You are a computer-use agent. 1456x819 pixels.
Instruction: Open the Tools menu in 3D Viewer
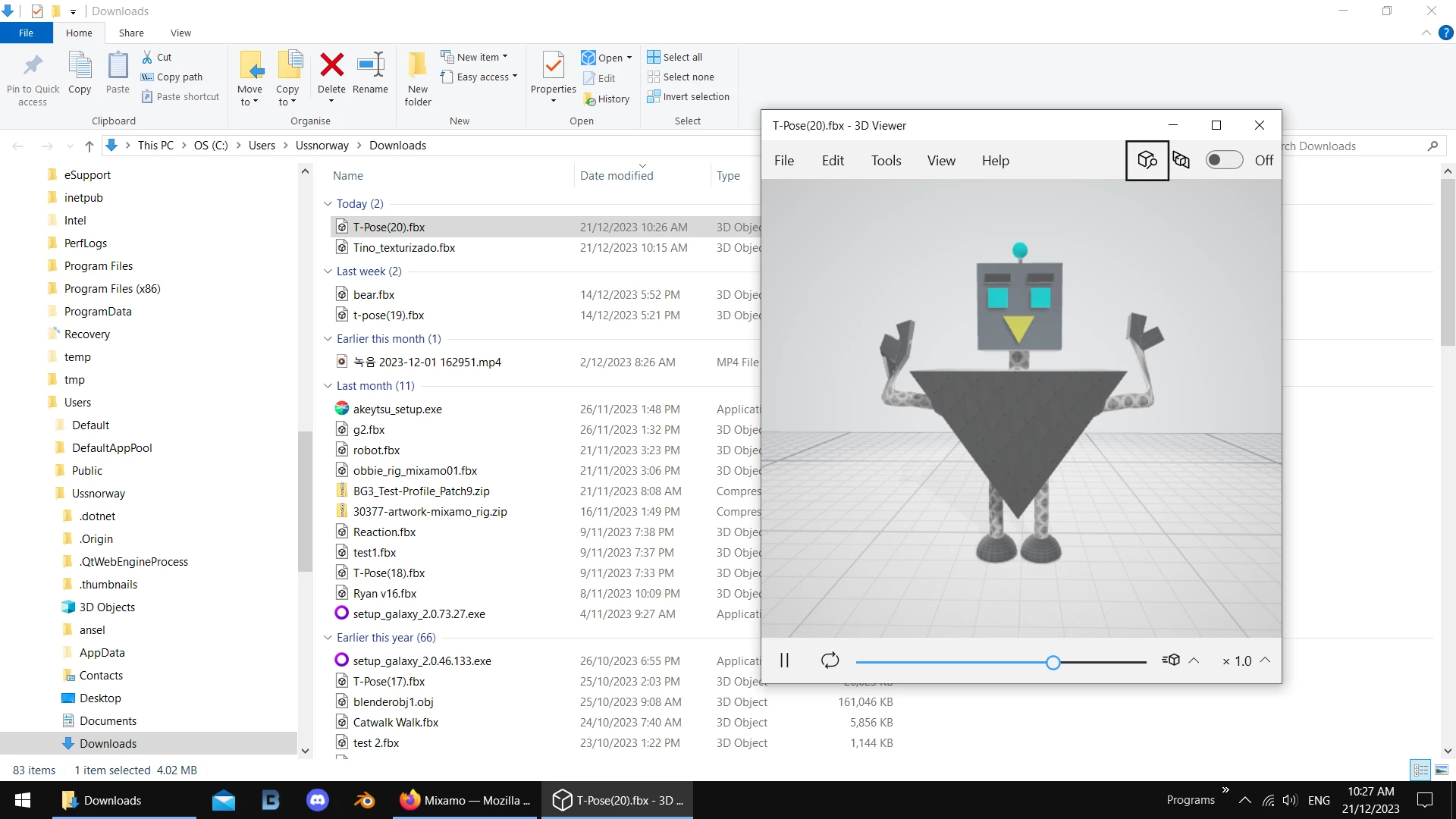(x=886, y=161)
